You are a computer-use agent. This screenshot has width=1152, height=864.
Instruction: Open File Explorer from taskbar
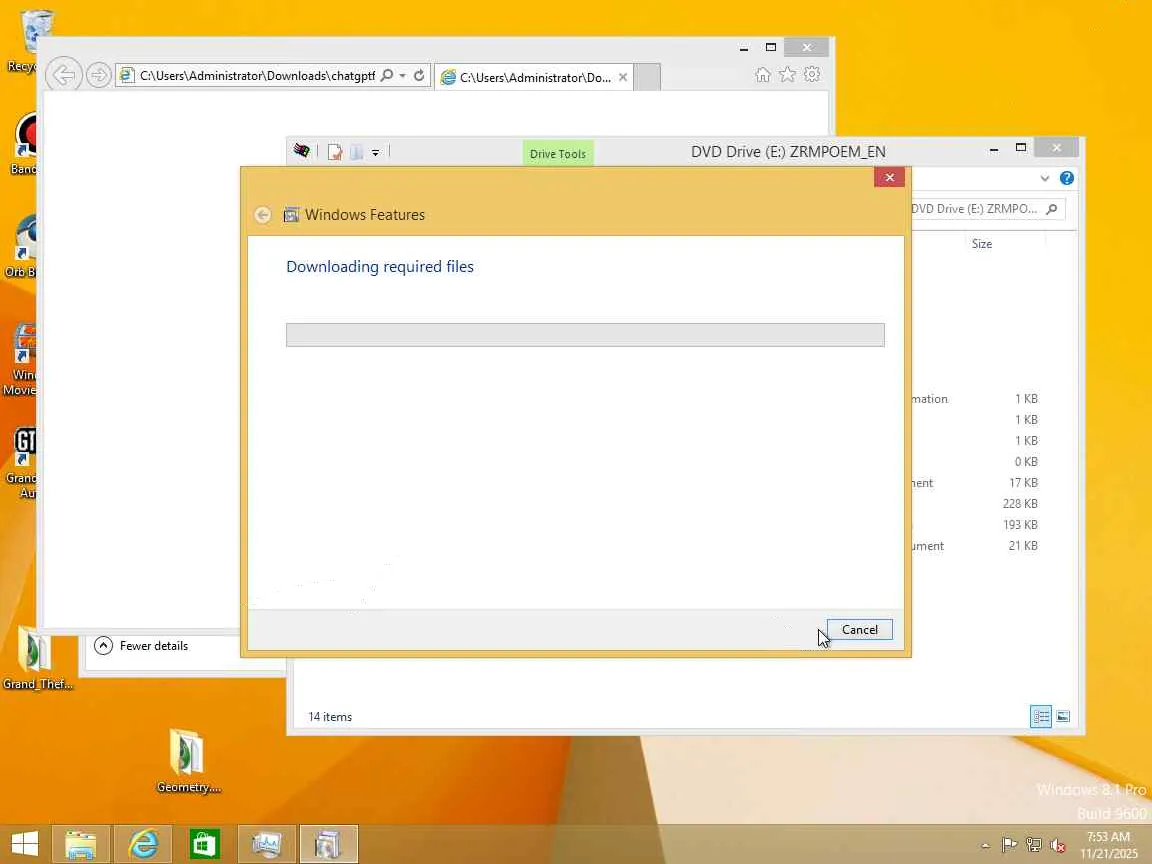[80, 844]
